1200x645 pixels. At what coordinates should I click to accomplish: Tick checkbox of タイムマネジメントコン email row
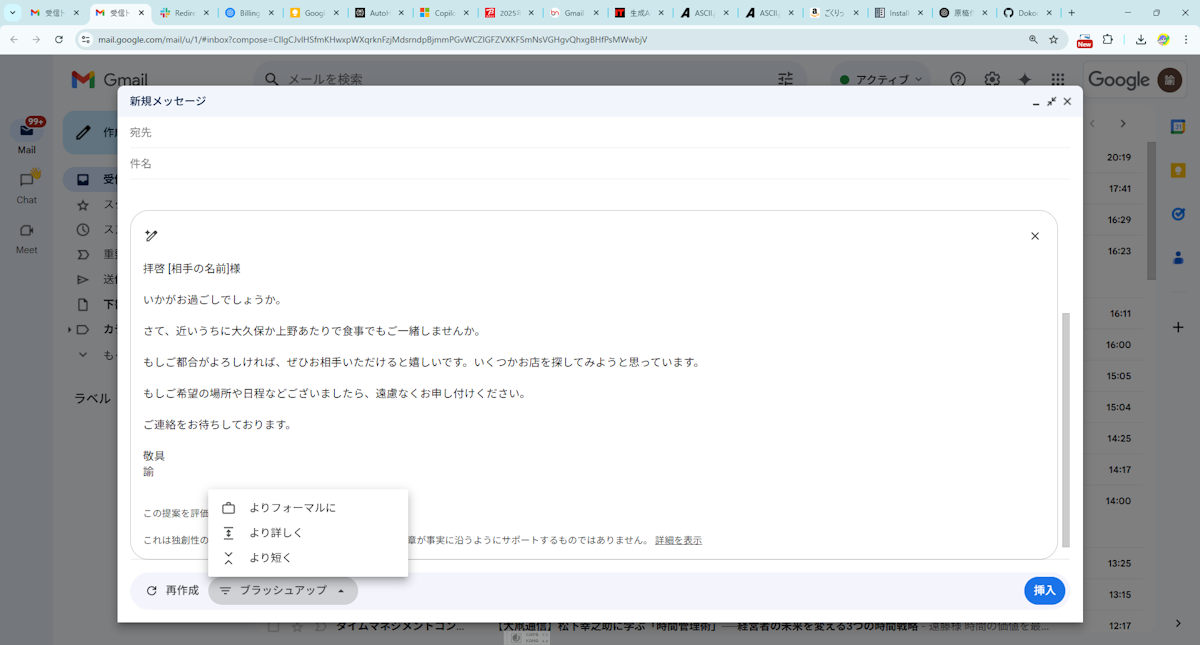click(273, 627)
